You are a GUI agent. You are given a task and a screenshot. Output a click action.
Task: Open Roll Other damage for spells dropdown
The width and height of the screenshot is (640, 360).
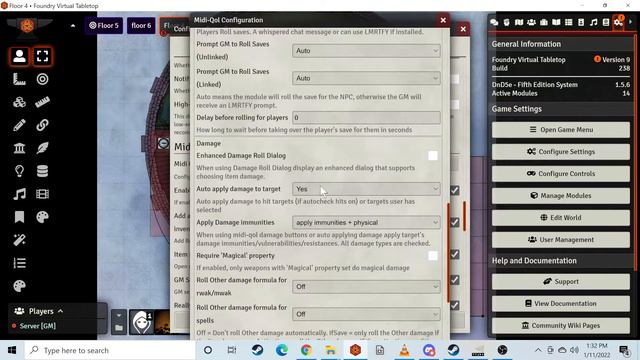pos(366,314)
